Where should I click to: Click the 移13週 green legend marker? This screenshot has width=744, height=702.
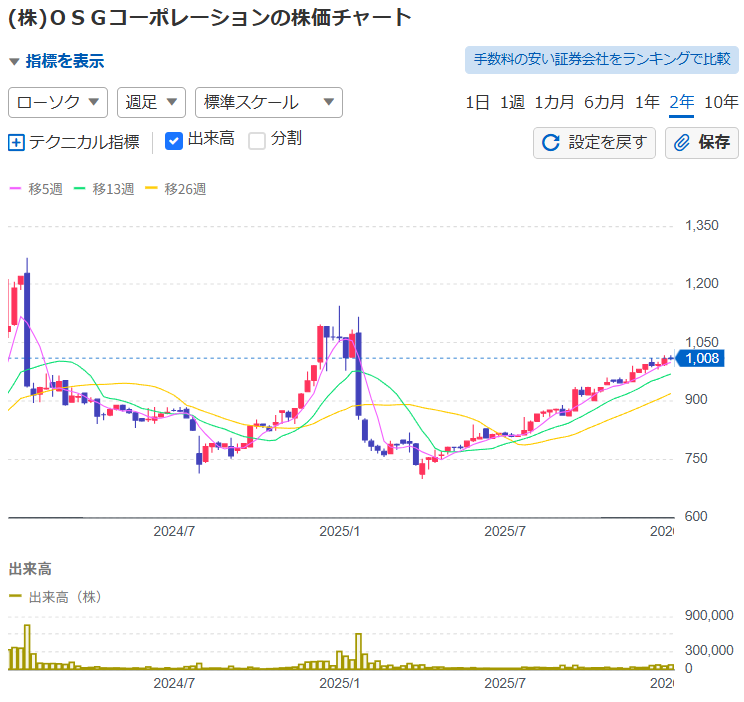(80, 188)
